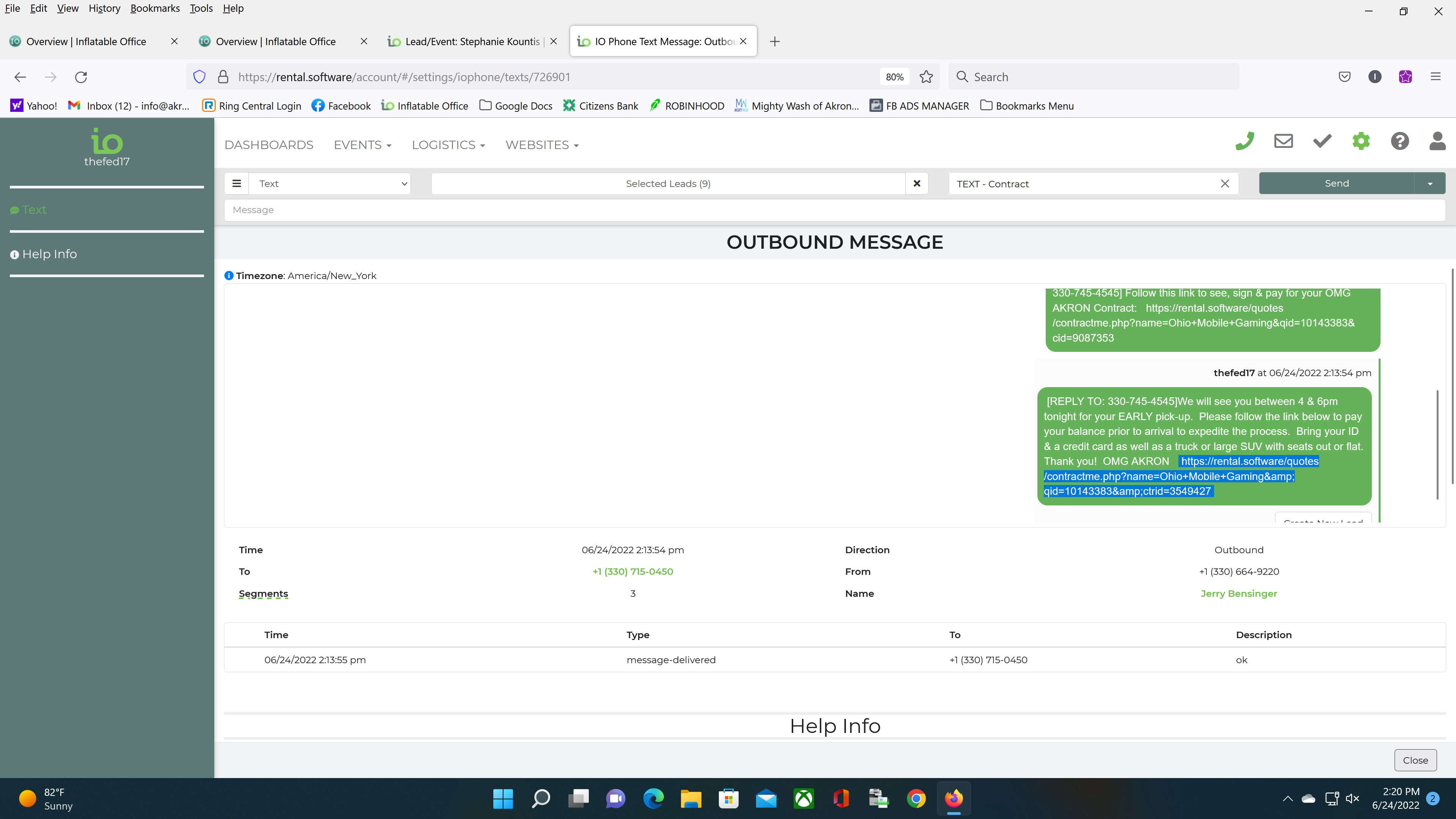Click the hamburger list icon beside Text
This screenshot has height=819, width=1456.
[237, 184]
